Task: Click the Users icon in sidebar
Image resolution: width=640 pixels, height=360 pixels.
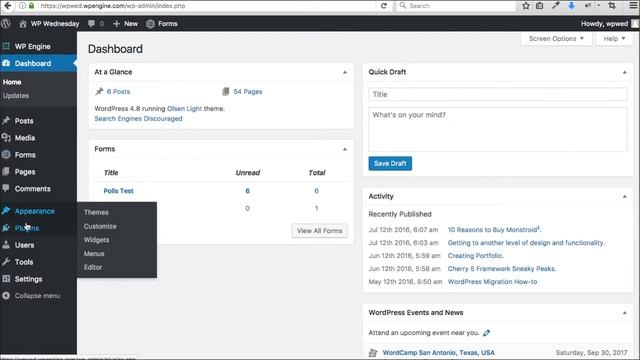Action: (6, 245)
